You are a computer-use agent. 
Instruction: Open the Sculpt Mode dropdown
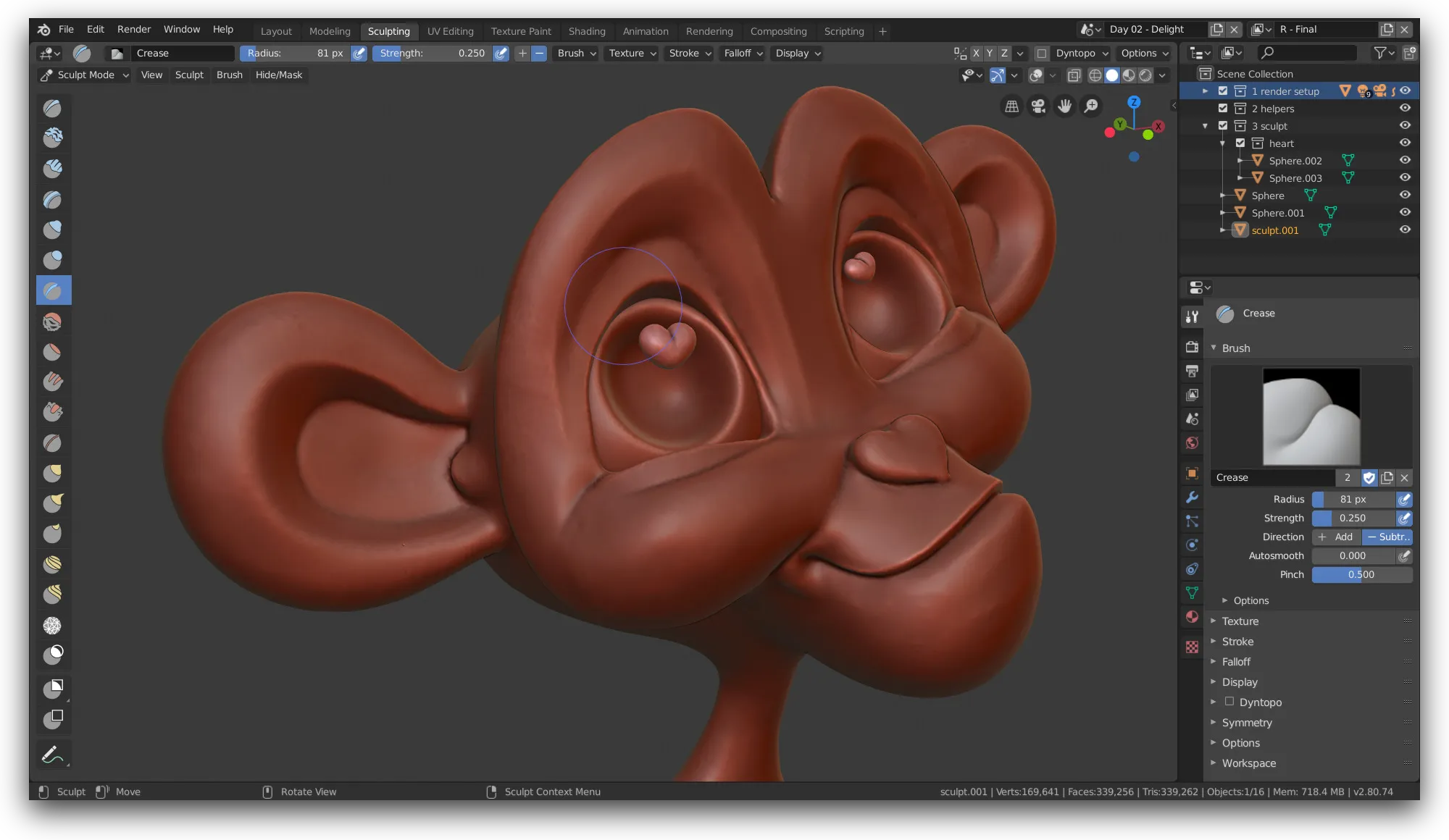click(85, 75)
